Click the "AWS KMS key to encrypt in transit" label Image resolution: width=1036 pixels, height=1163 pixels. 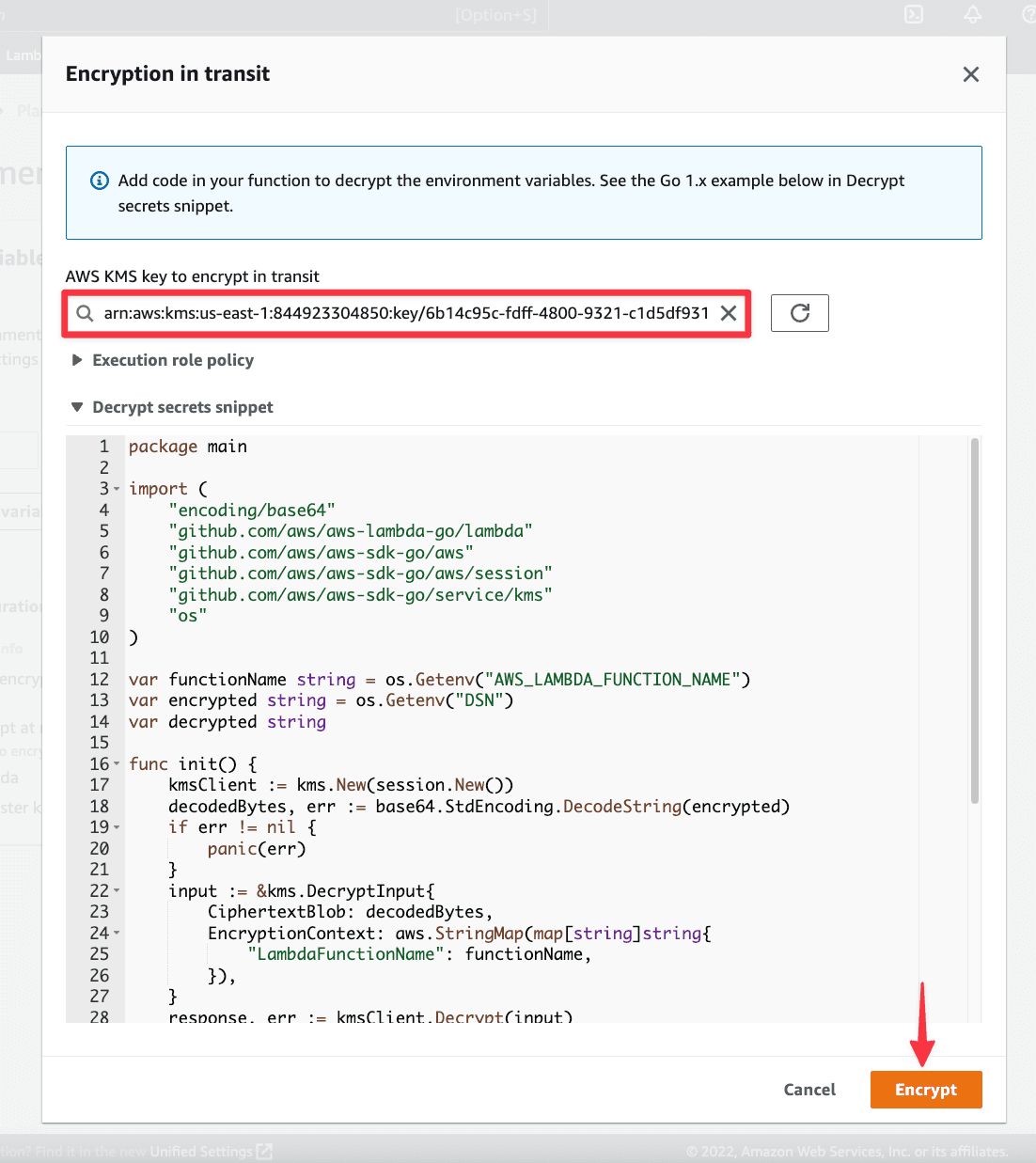click(x=193, y=276)
